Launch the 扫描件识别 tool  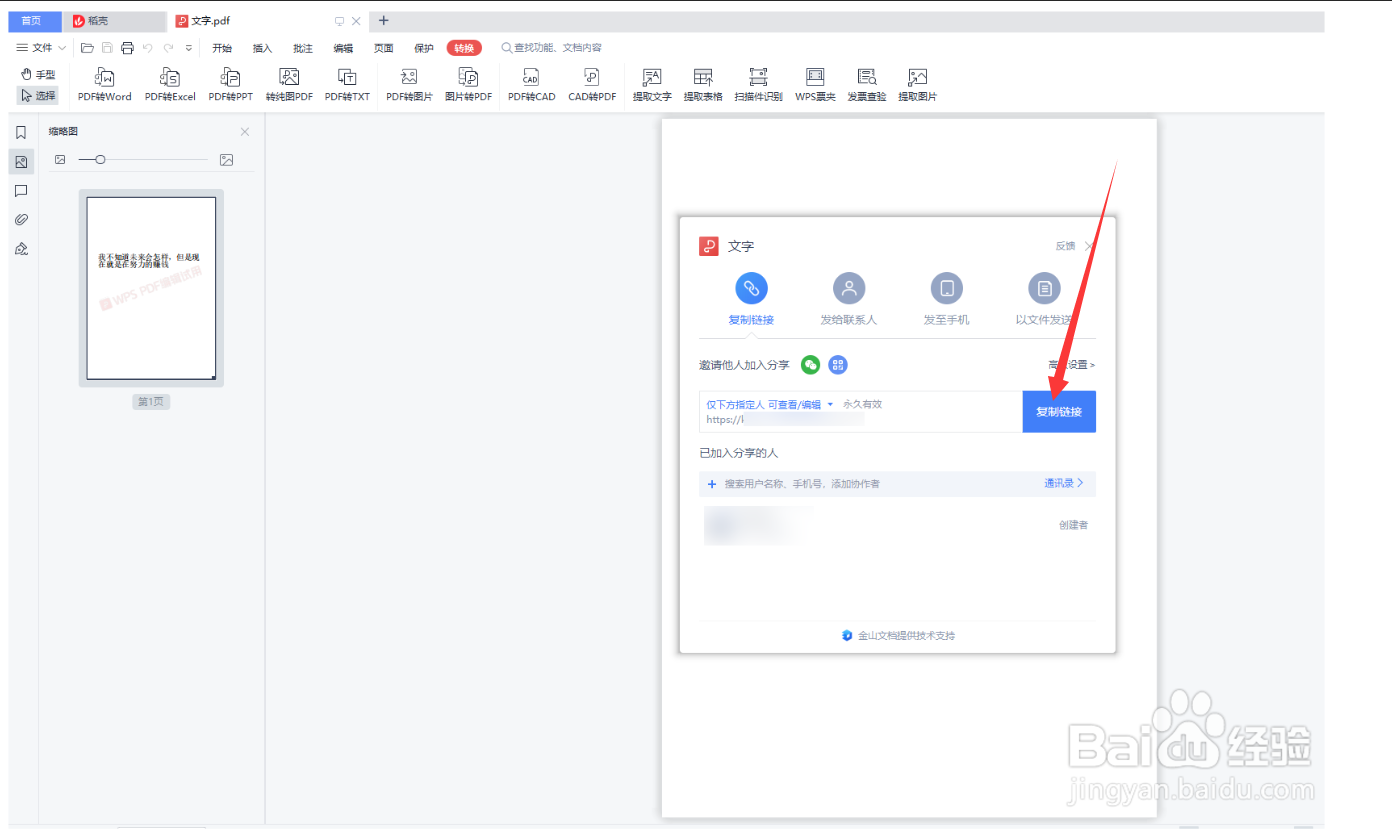point(758,85)
